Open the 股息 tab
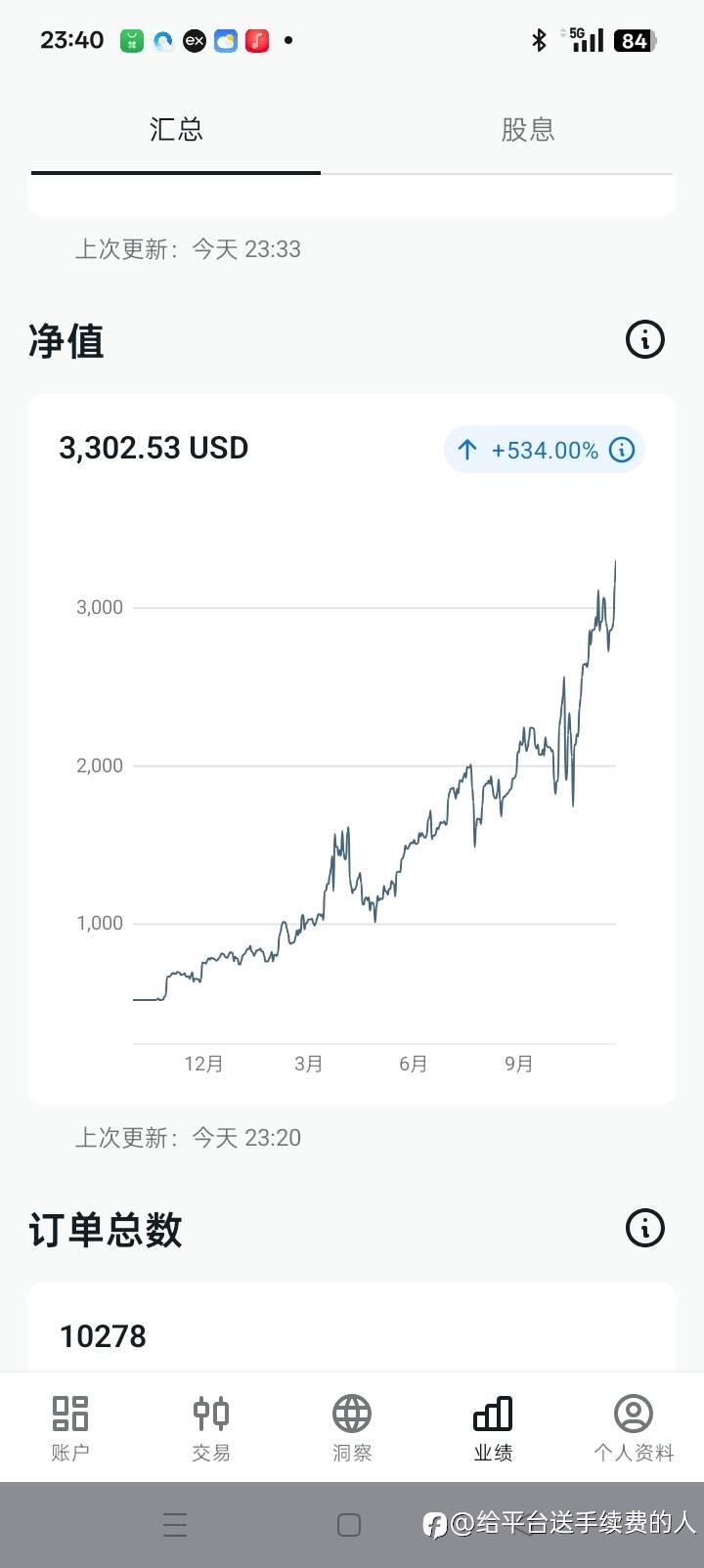704x1568 pixels. tap(528, 130)
